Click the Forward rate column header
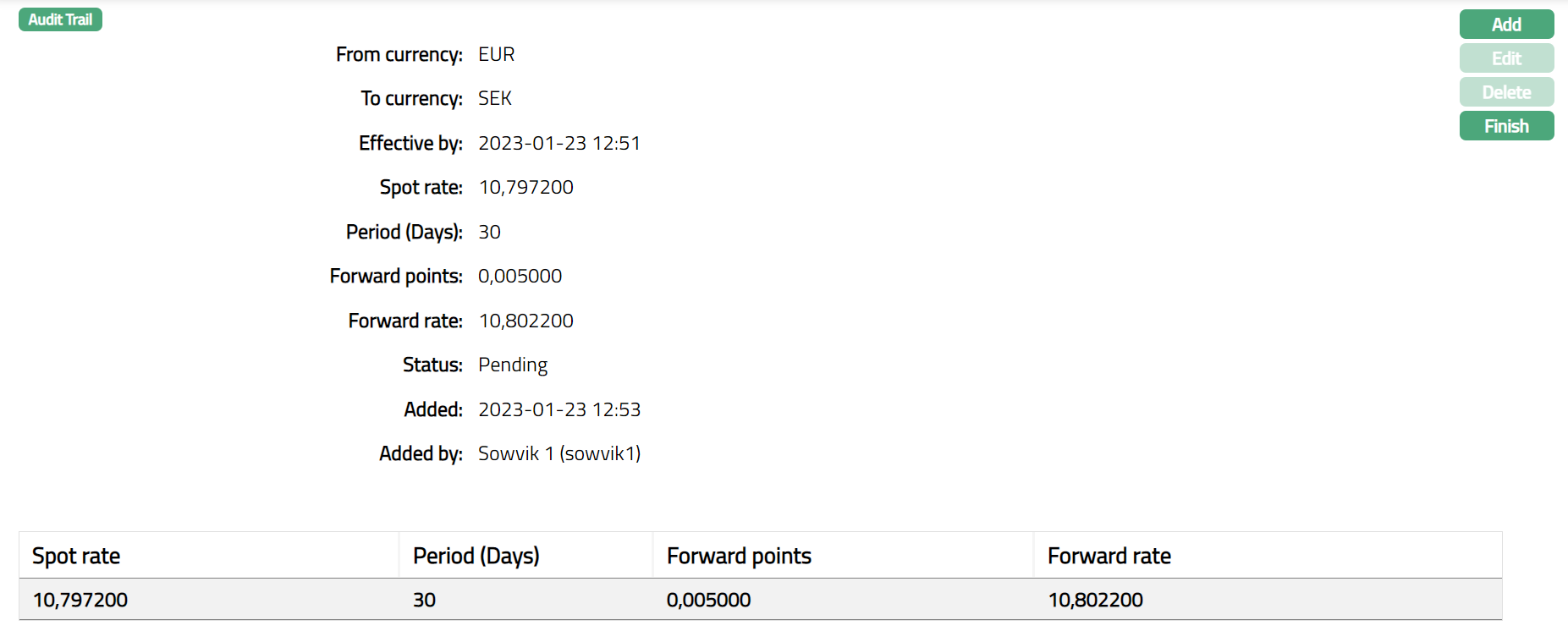 (x=1109, y=556)
